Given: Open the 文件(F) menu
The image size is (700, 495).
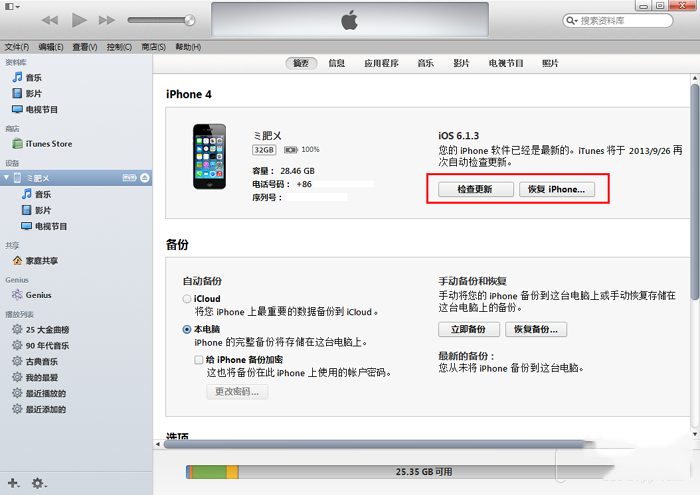Looking at the screenshot, I should [17, 47].
